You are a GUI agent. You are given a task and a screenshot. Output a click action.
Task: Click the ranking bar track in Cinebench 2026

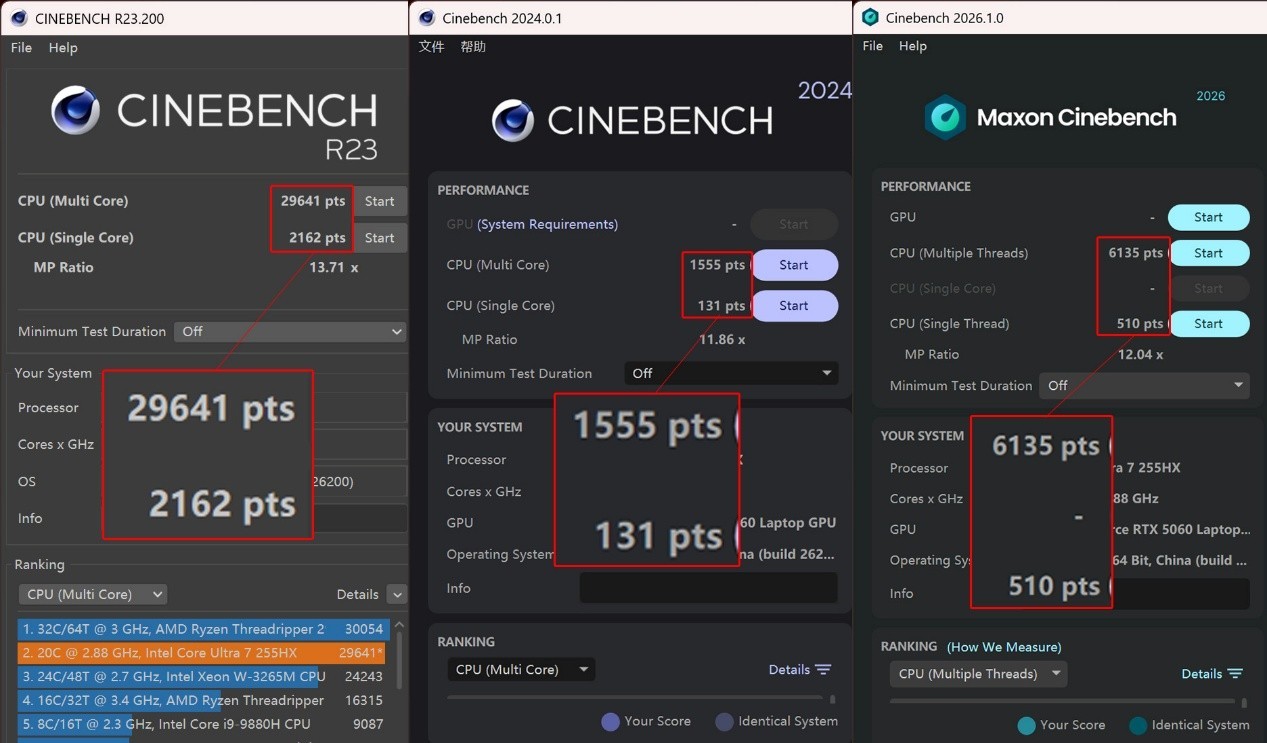click(1062, 701)
